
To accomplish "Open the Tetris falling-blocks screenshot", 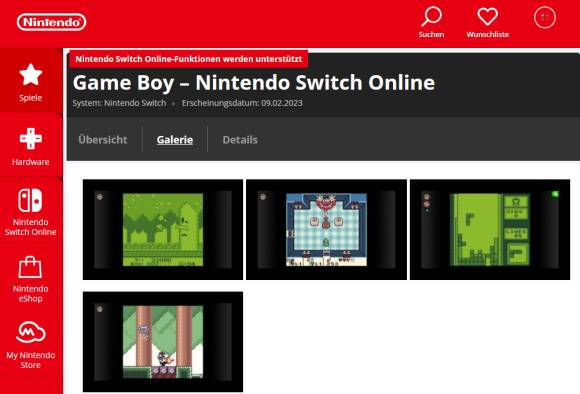I will coord(490,229).
